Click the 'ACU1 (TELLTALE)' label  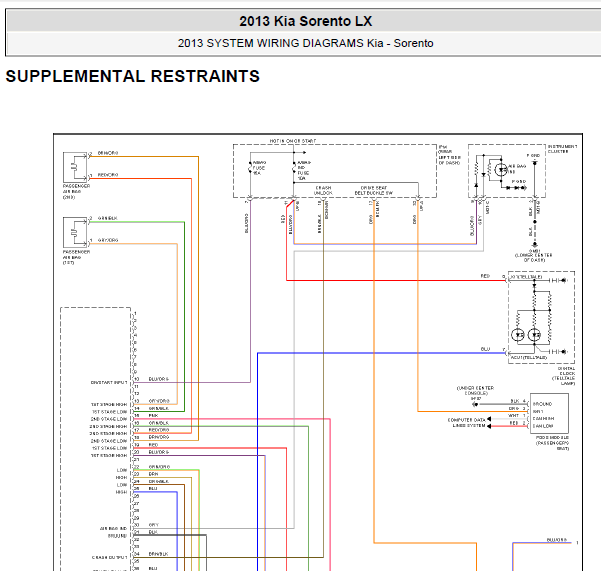tap(529, 358)
